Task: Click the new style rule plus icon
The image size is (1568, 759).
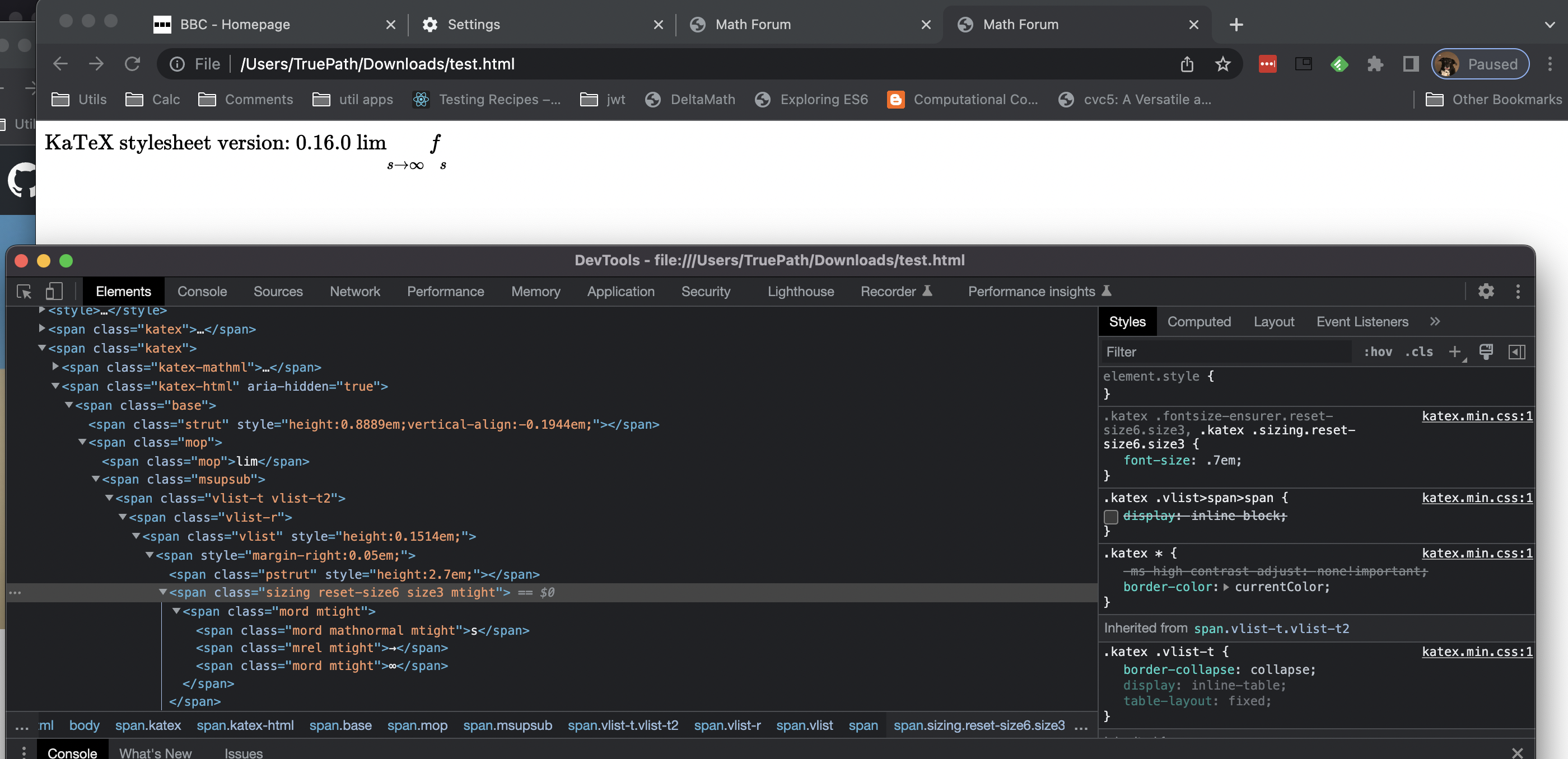Action: [1455, 352]
